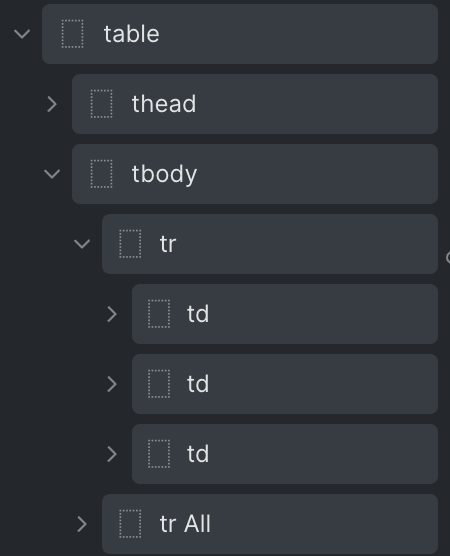
Task: Select the thead element row
Action: 255,104
